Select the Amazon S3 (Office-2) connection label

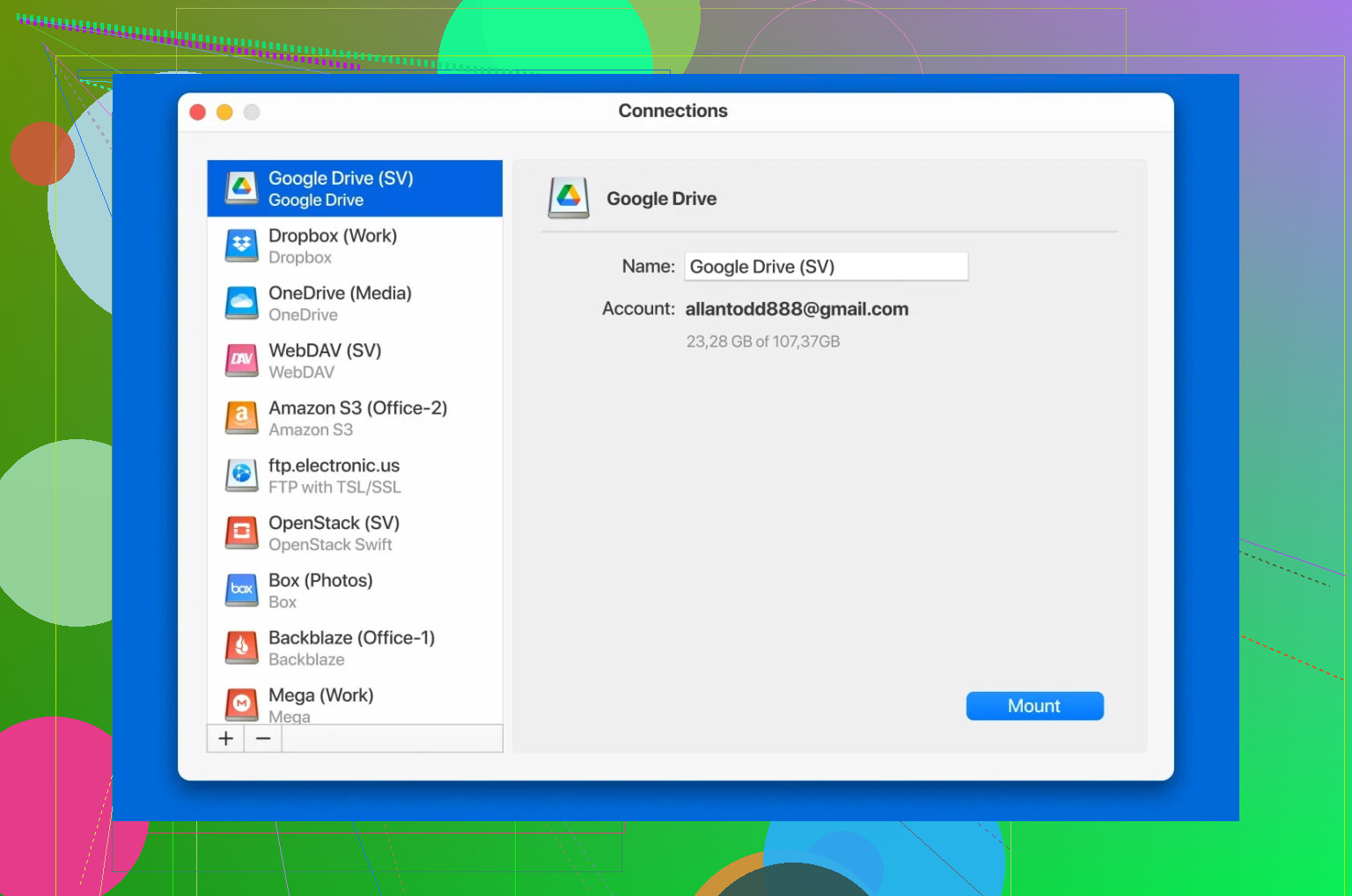pyautogui.click(x=357, y=408)
